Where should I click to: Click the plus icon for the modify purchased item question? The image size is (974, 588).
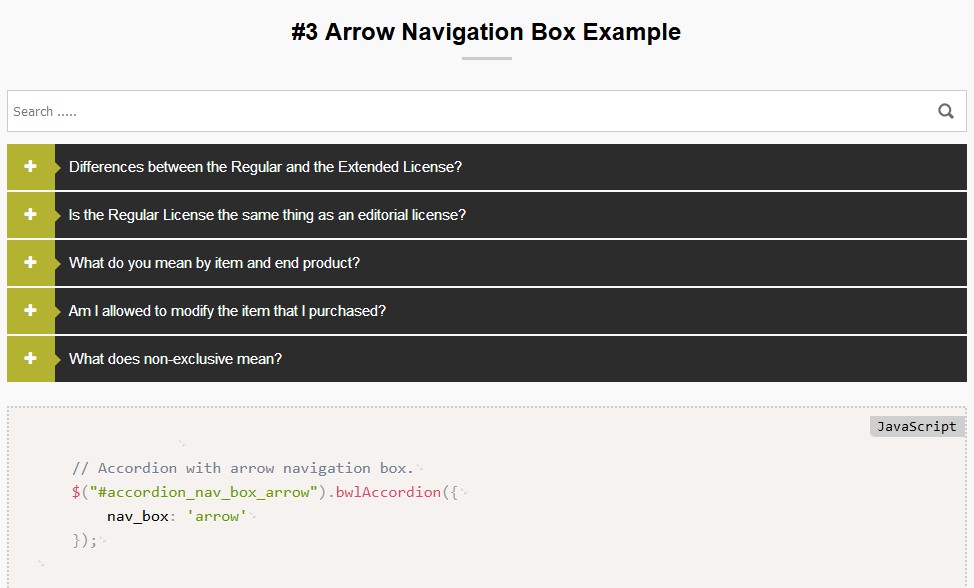[x=30, y=311]
